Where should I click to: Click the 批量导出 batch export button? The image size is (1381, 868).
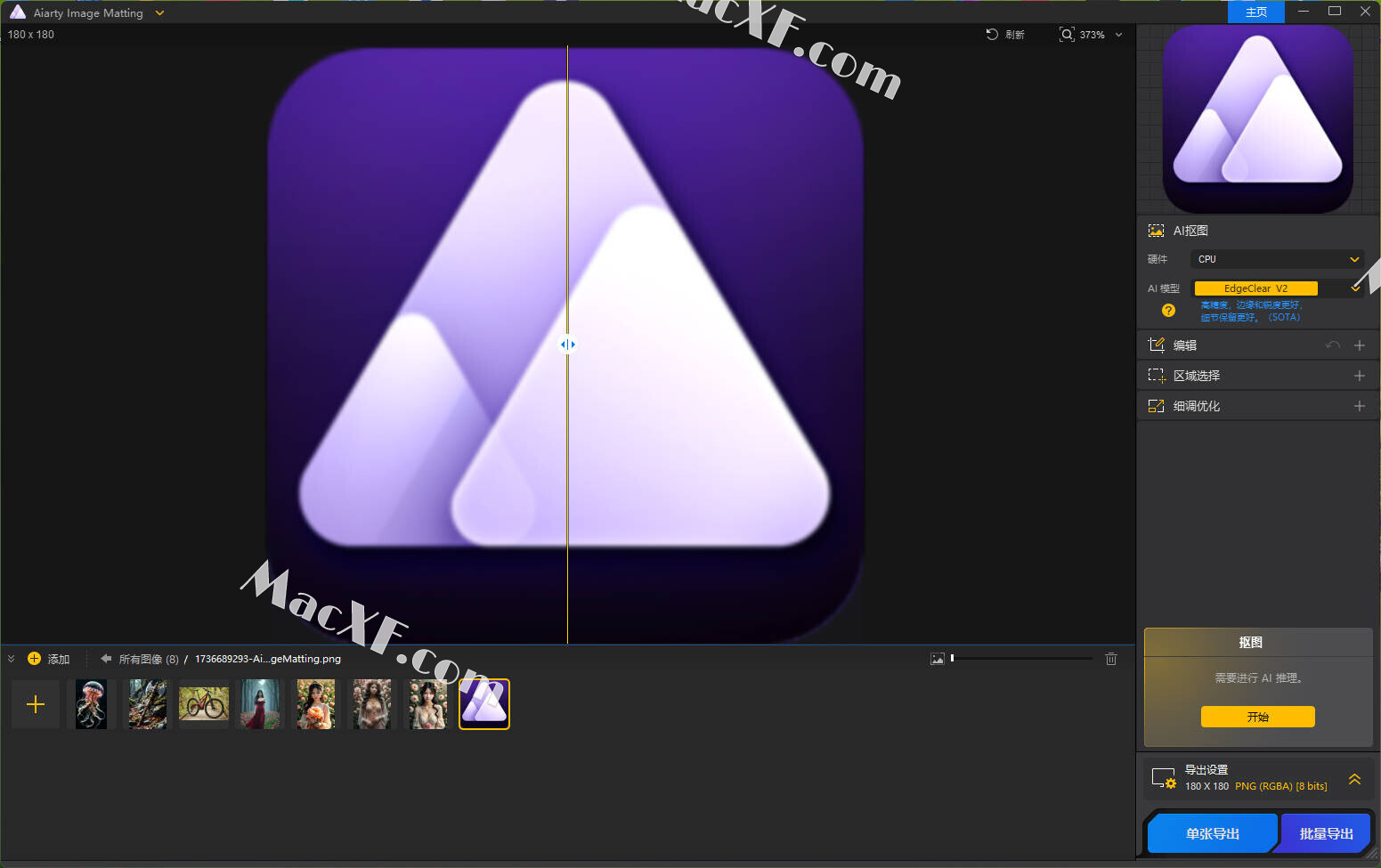click(x=1327, y=834)
